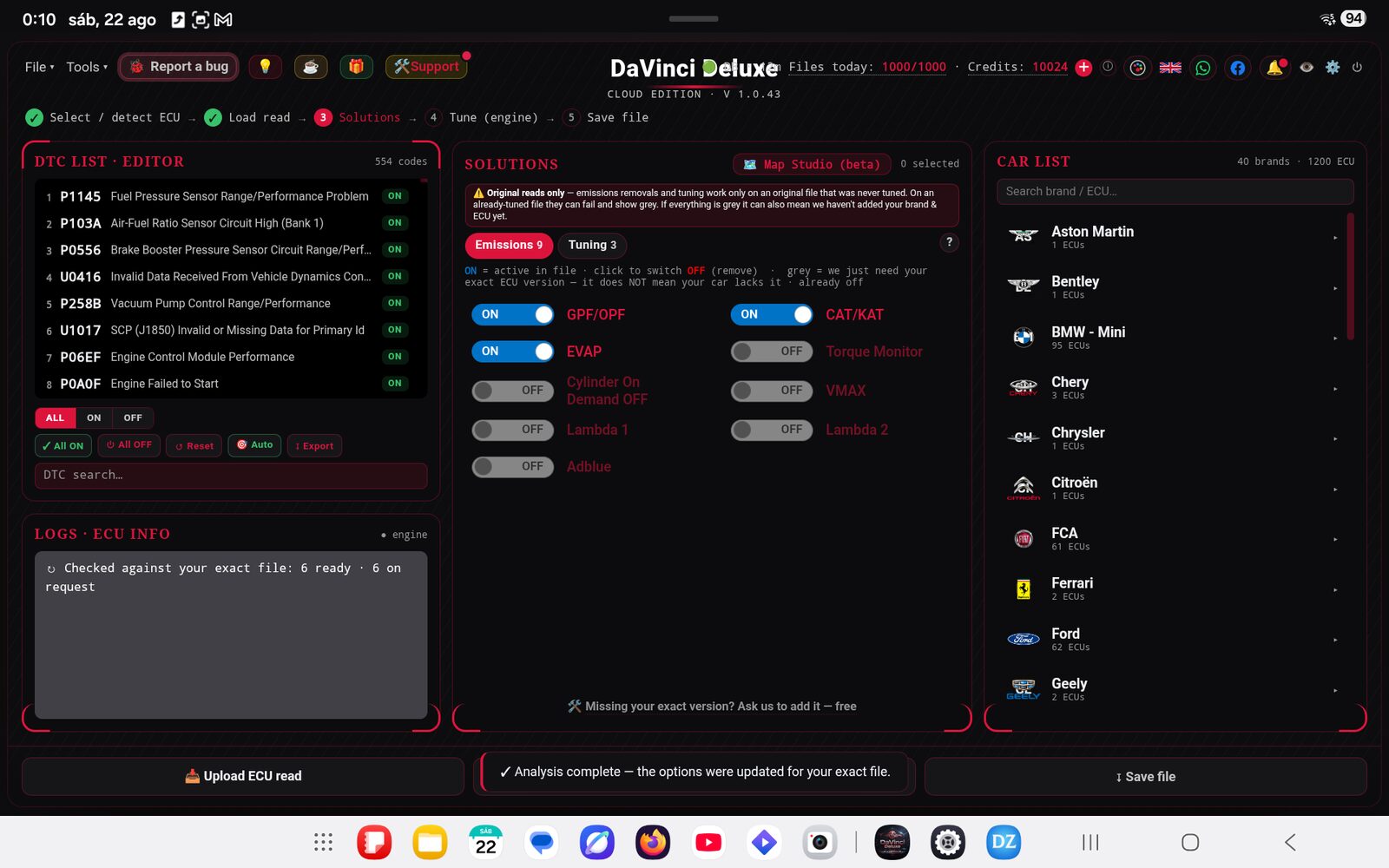Click the BMW brand logo
Viewport: 1389px width, 868px height.
(1024, 337)
